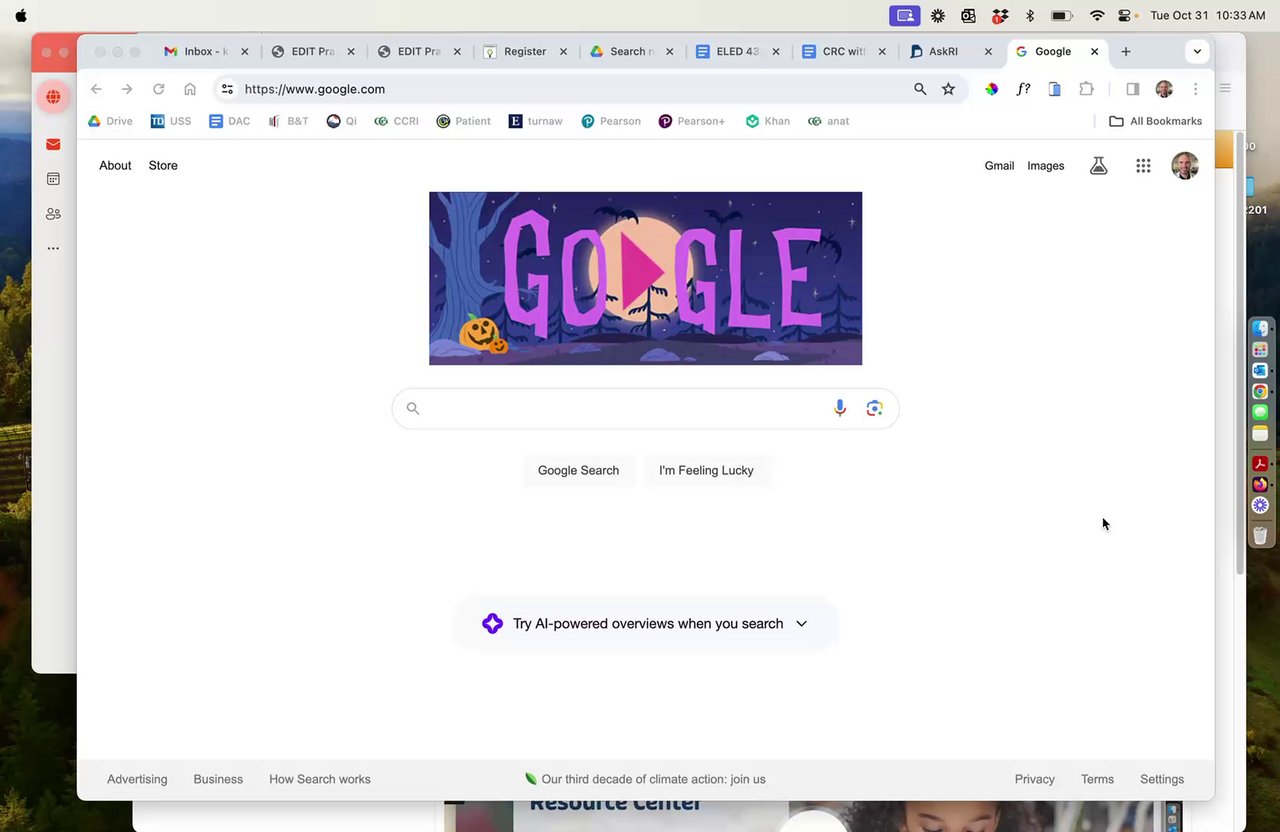This screenshot has height=832, width=1280.
Task: Click the forward navigation arrow
Action: (x=127, y=89)
